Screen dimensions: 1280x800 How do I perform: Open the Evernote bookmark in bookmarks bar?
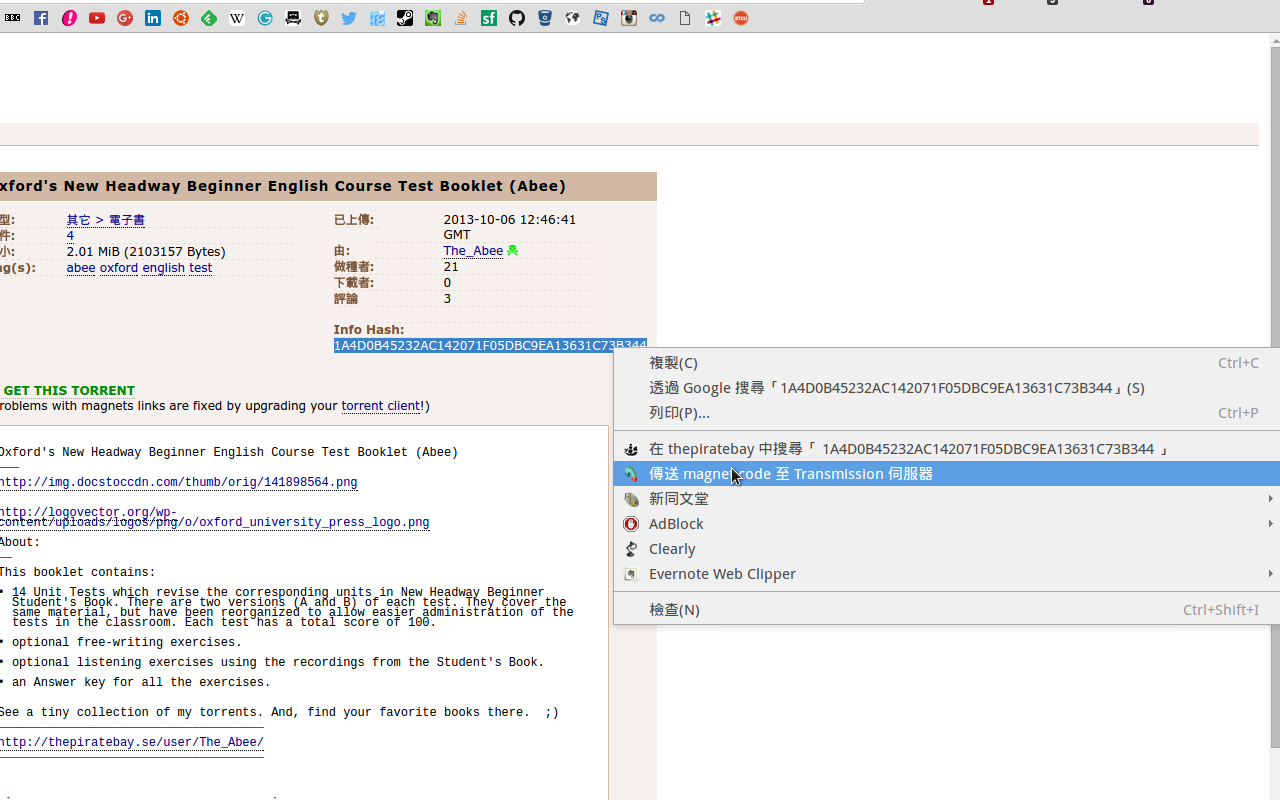click(x=433, y=18)
